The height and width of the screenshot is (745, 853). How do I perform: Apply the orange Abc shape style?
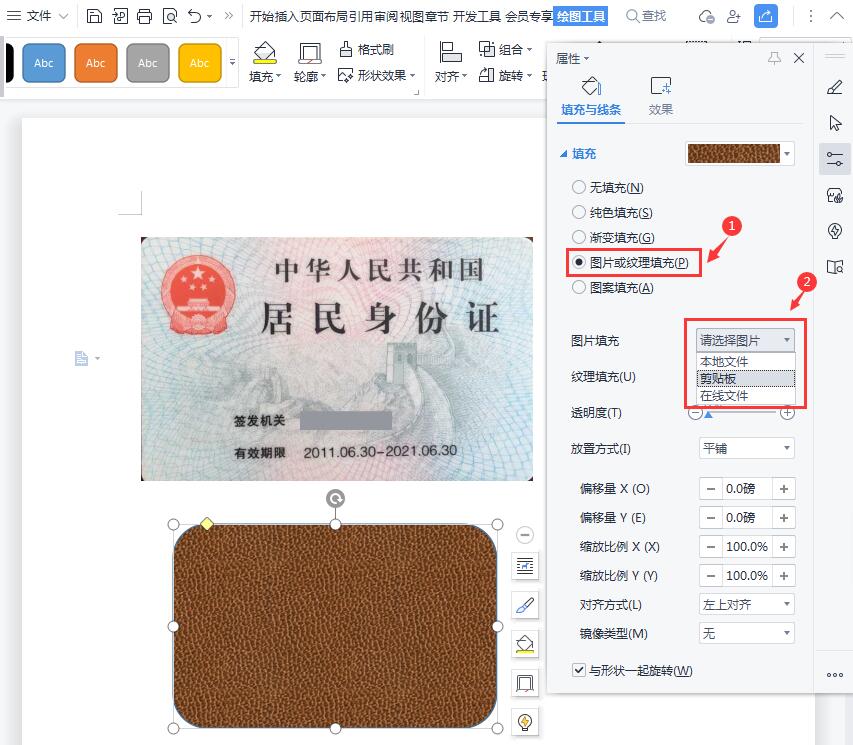tap(96, 63)
